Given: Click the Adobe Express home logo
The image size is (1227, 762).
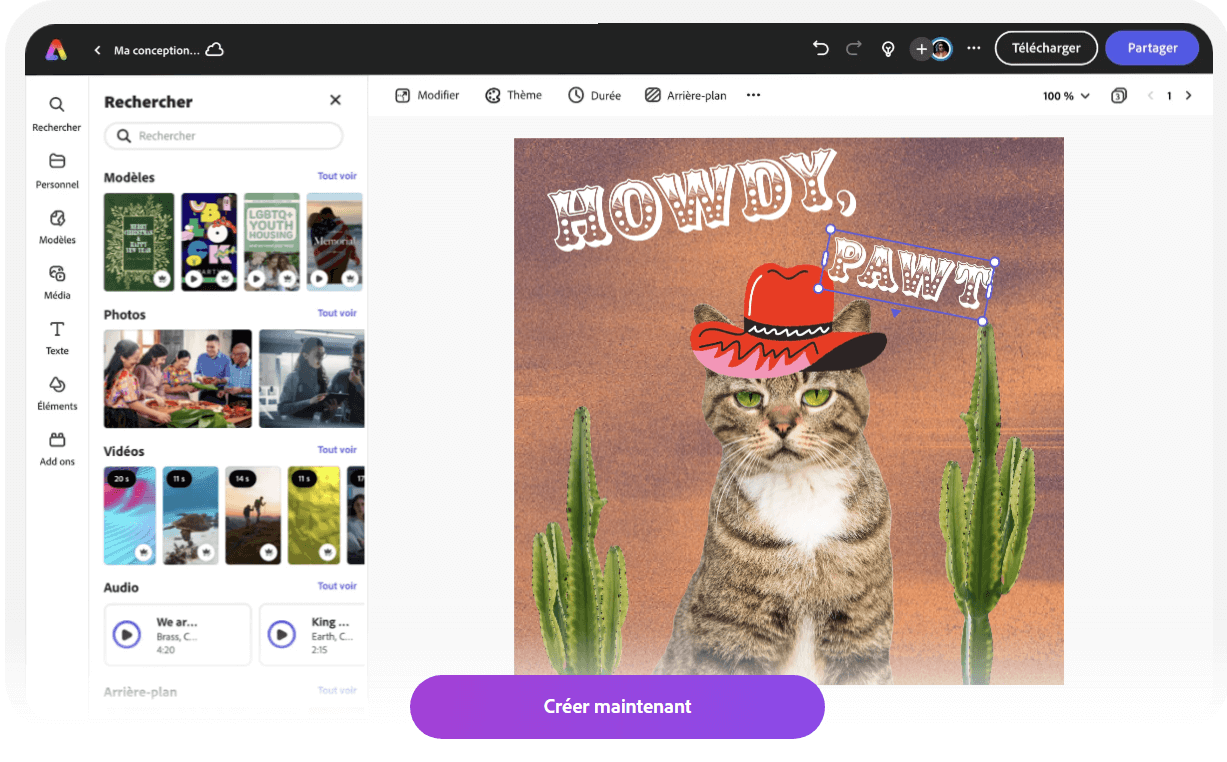Looking at the screenshot, I should (56, 49).
